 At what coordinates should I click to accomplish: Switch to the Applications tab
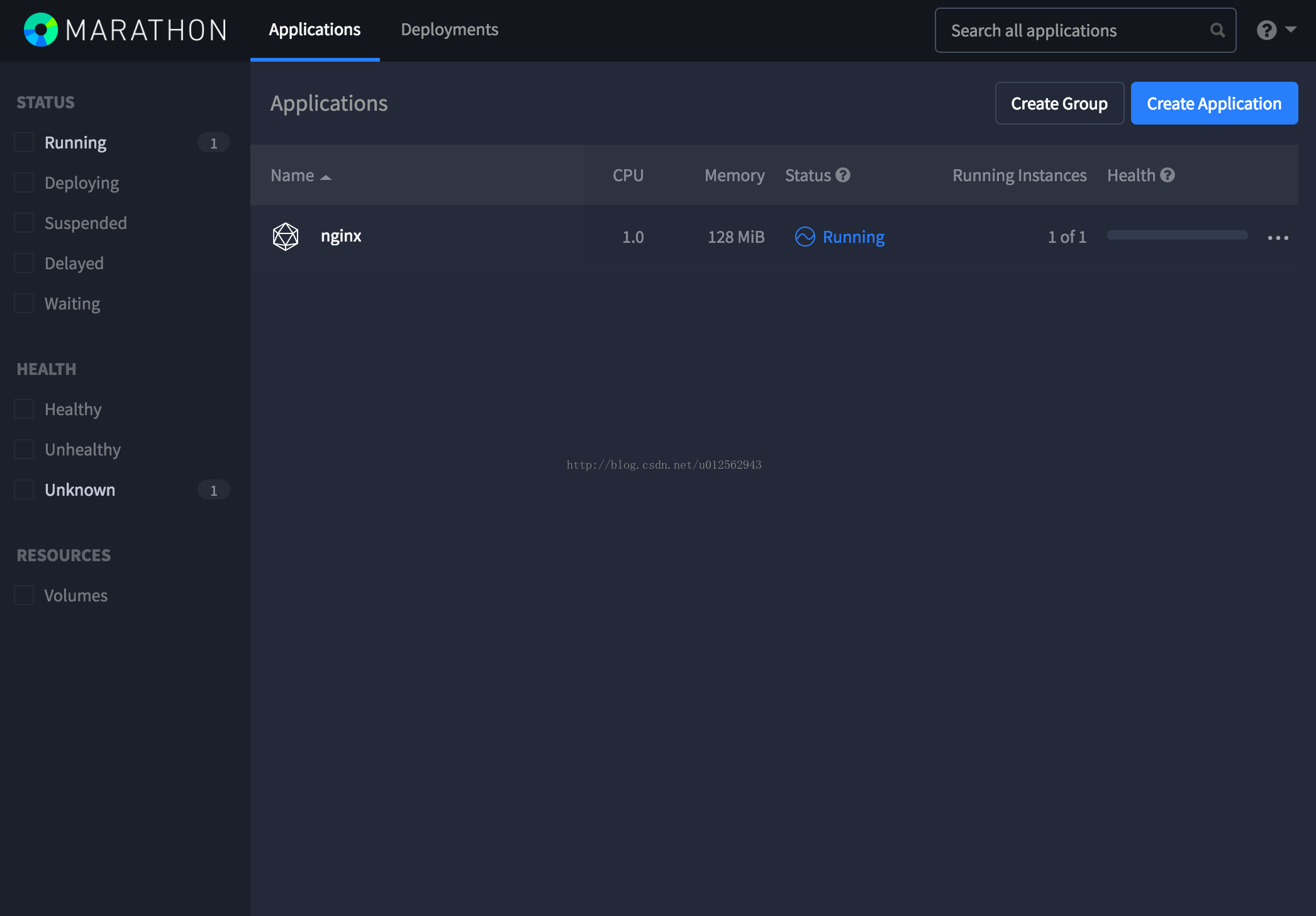pyautogui.click(x=315, y=30)
